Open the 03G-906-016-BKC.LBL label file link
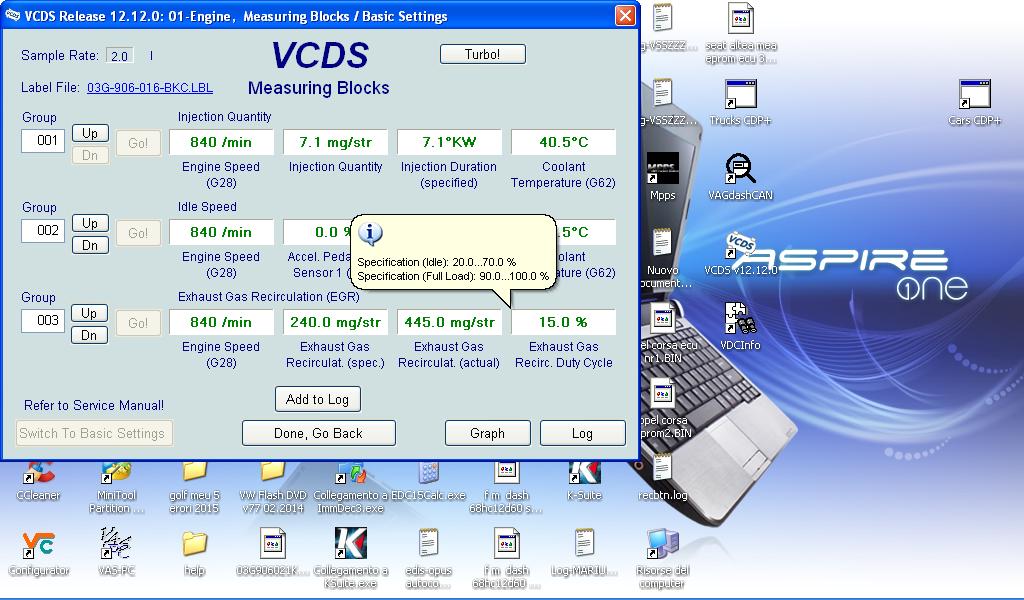Screen dimensions: 1024x600 (x=150, y=88)
